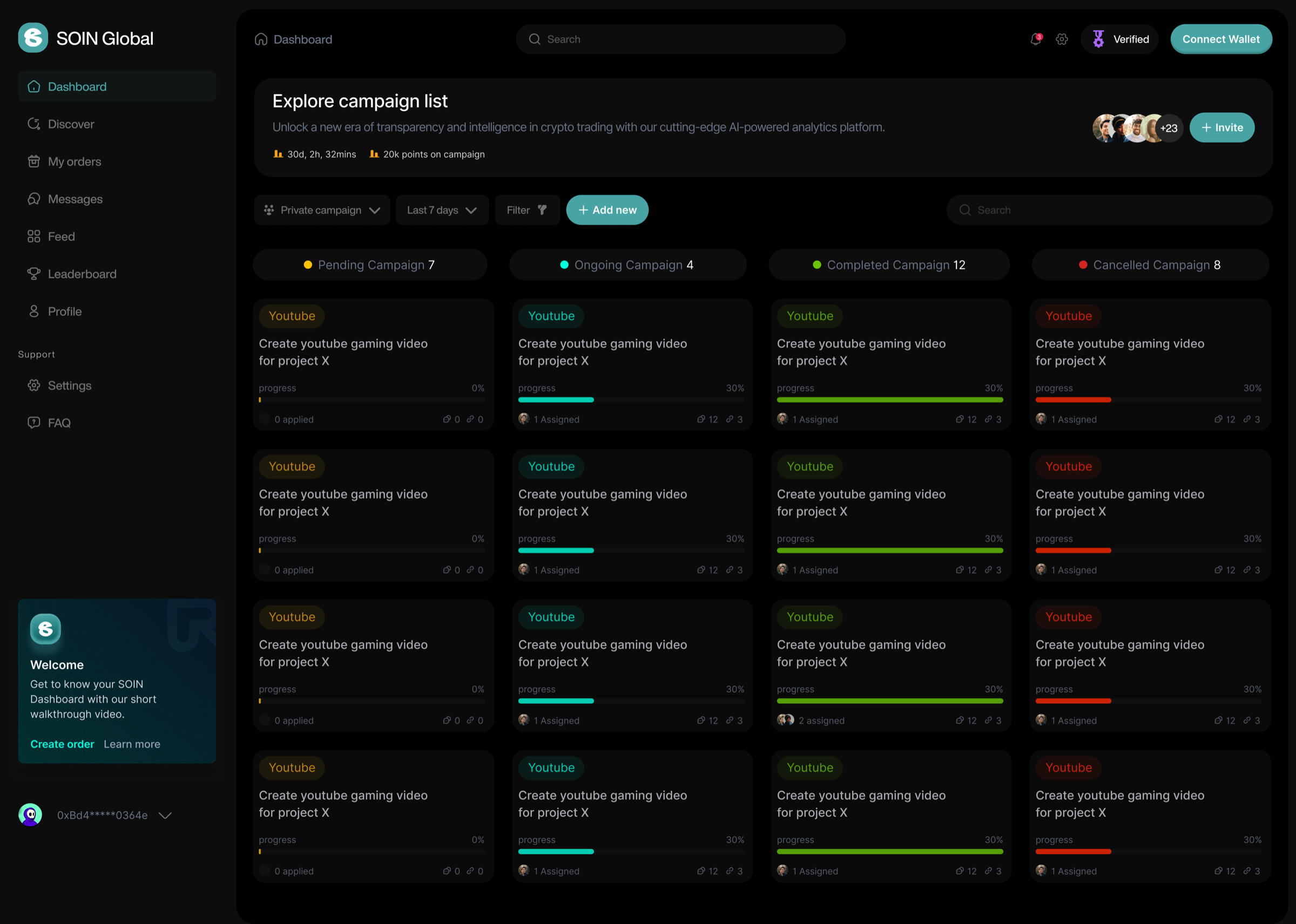Open the FAQ page
This screenshot has height=924, width=1296.
117,423
